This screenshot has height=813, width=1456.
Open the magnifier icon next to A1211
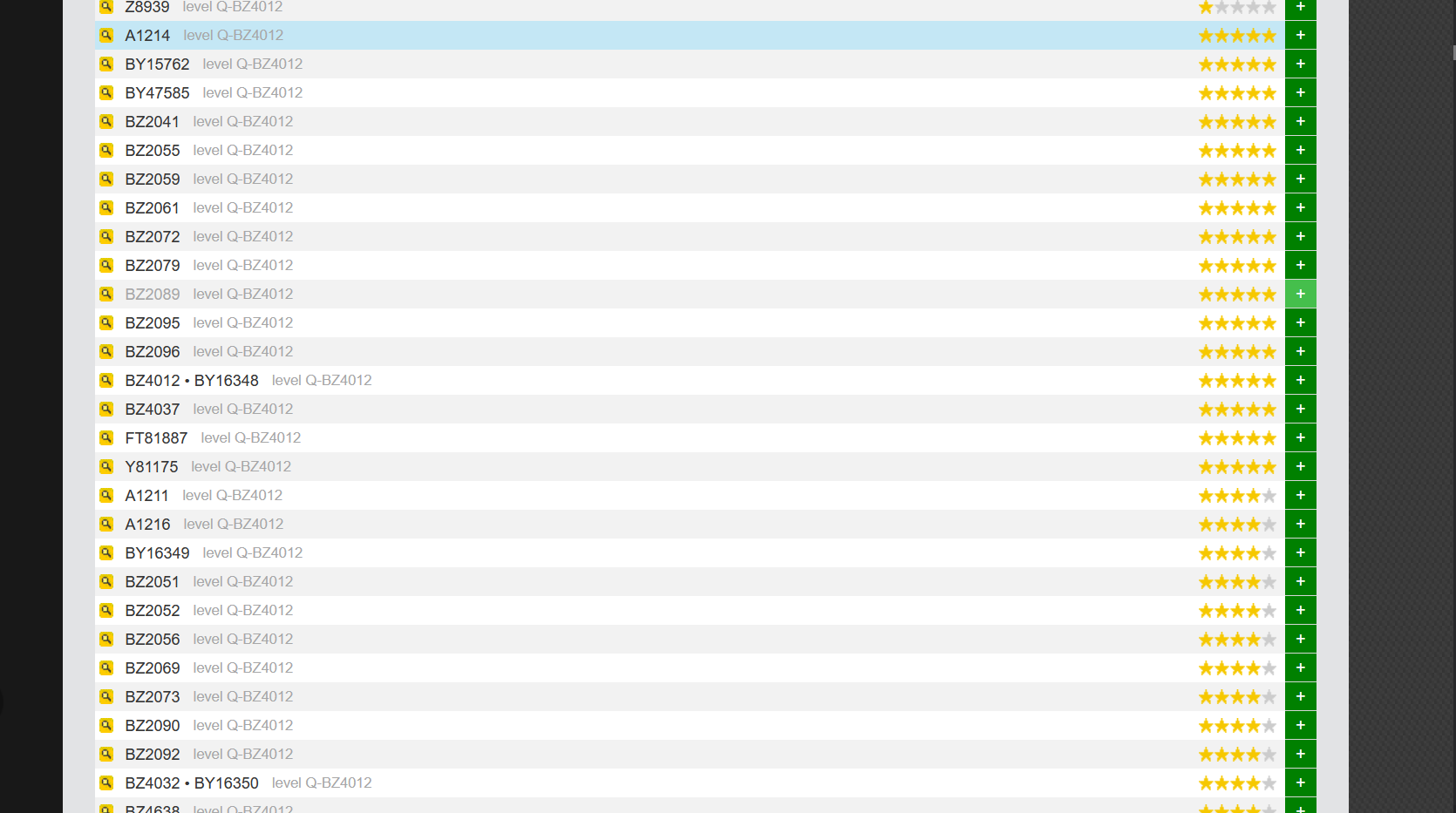pos(106,496)
